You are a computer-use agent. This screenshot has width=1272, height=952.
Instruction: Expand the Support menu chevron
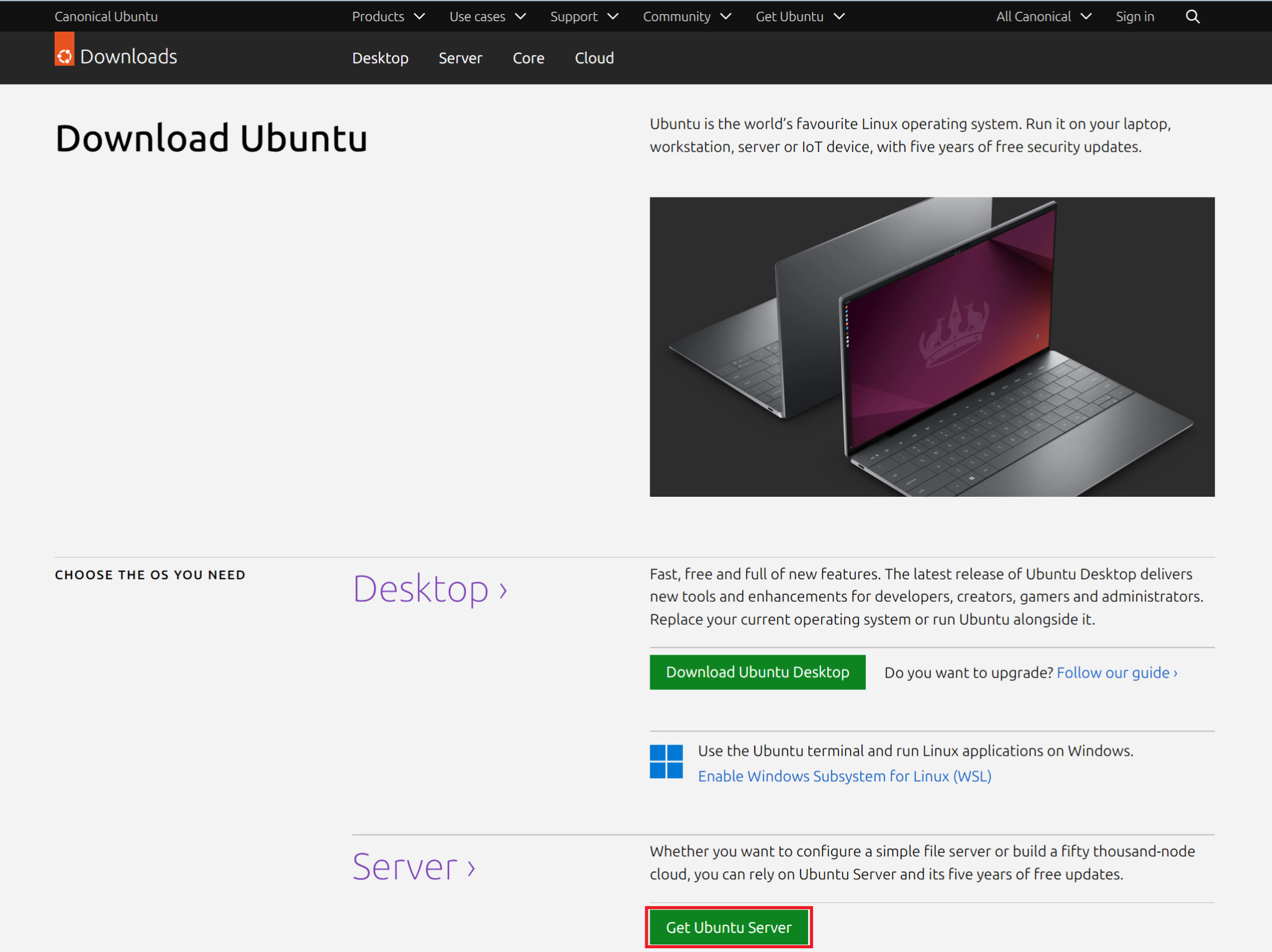click(612, 17)
